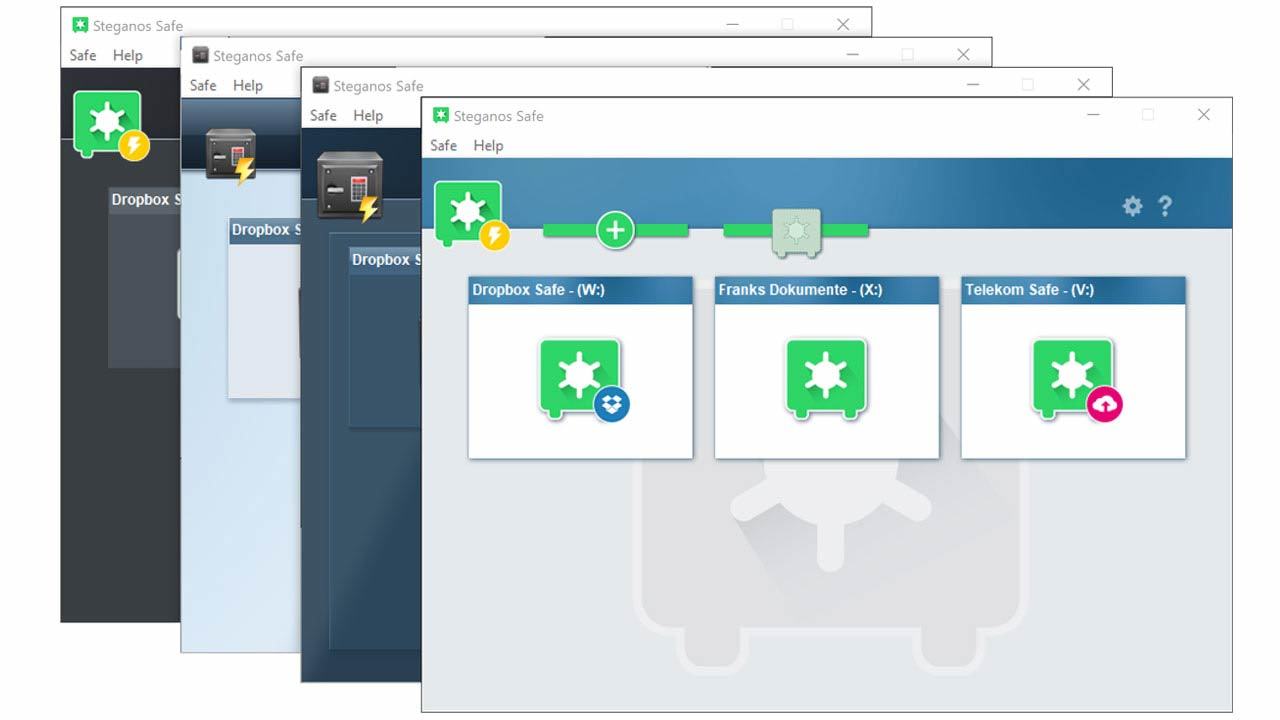
Task: Click green safe icon in dark rearmost window
Action: tap(110, 125)
